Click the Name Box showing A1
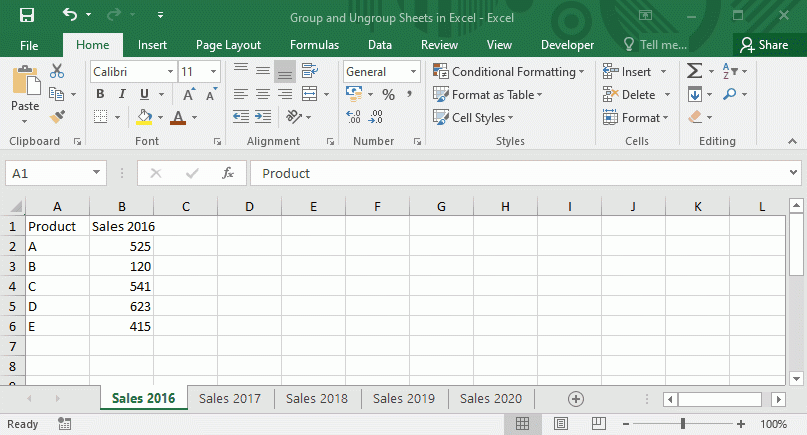807x435 pixels. coord(55,173)
